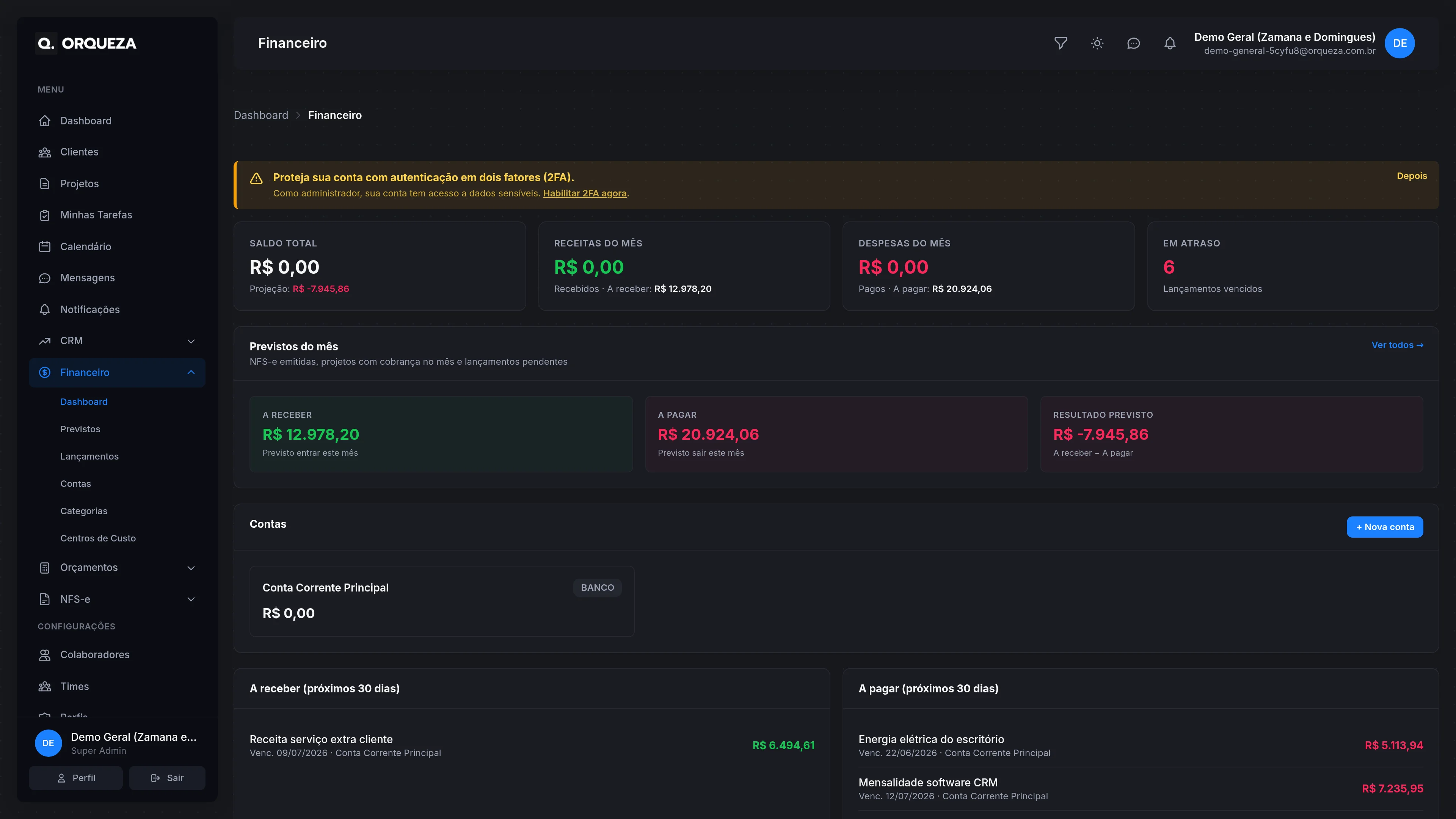Image resolution: width=1456 pixels, height=819 pixels.
Task: Open Times settings item
Action: [x=117, y=686]
